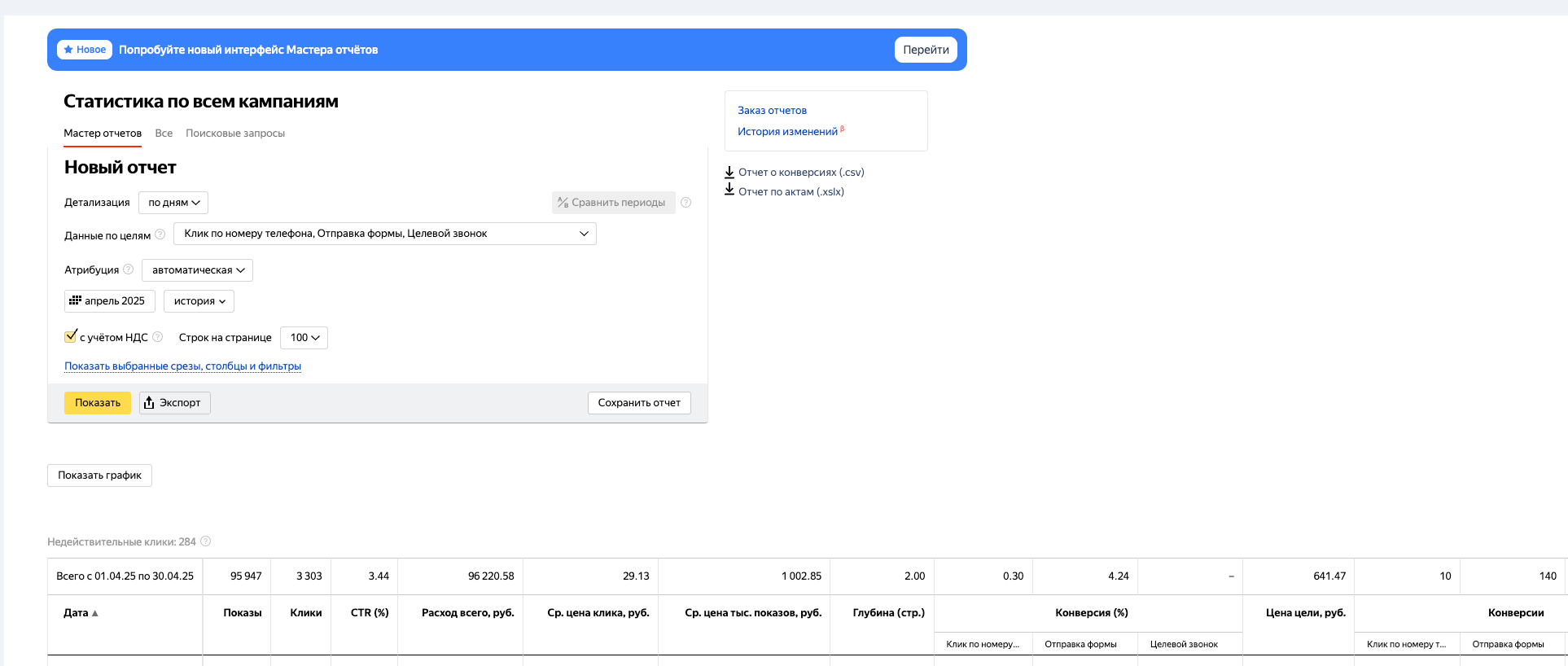Click help icon near 'Недействительные клики: 284'

[206, 541]
